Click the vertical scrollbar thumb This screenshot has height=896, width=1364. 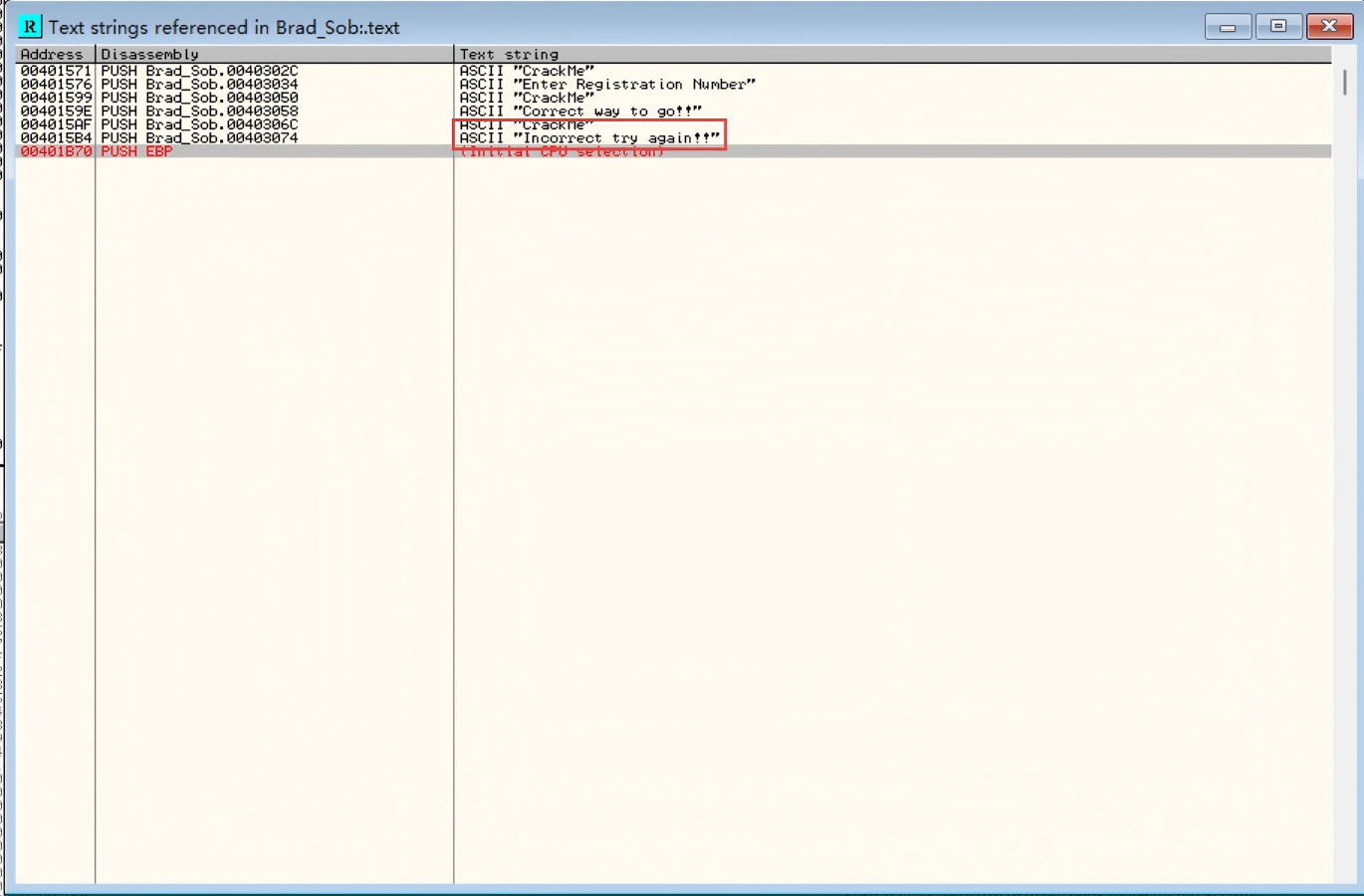(x=1344, y=83)
